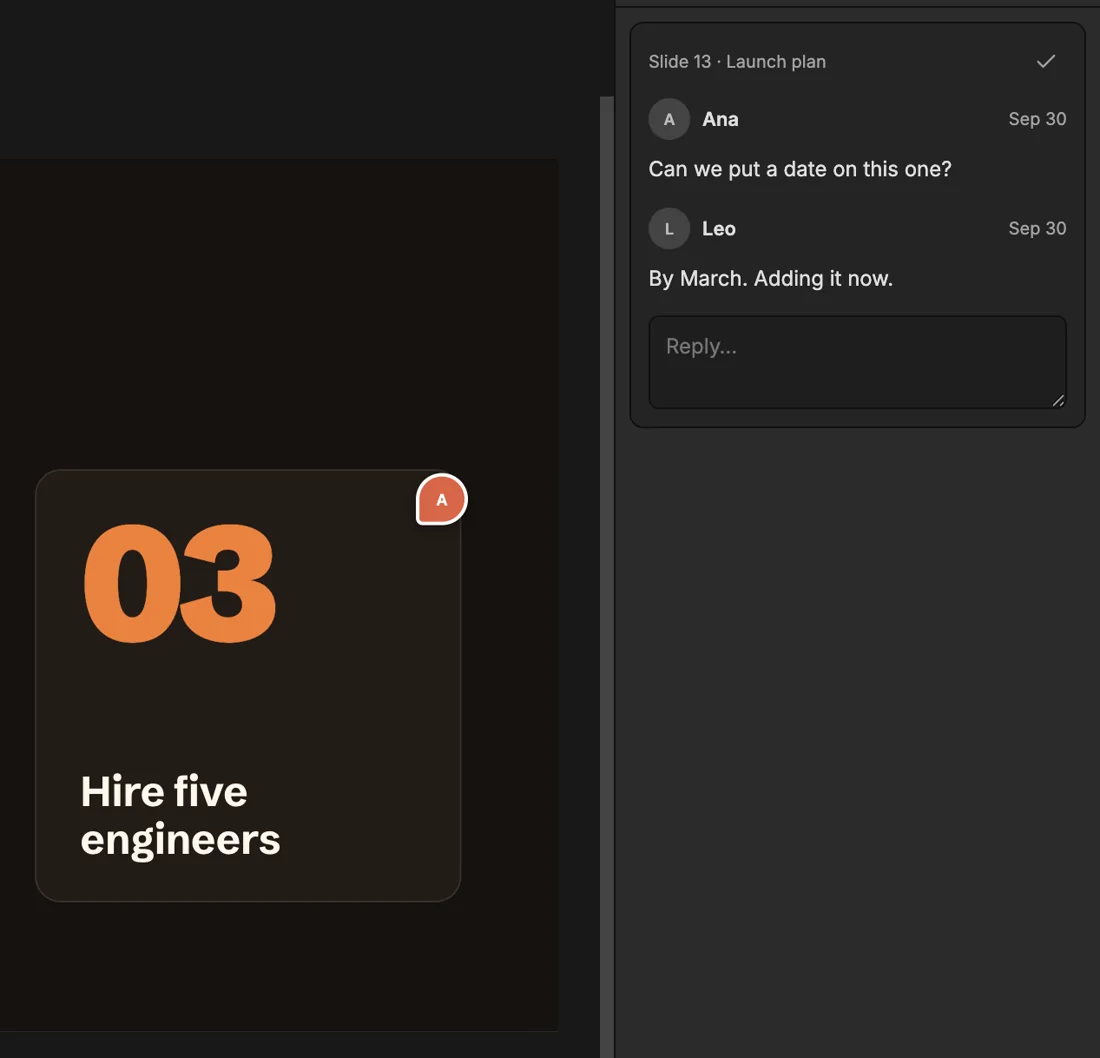Click Ana's avatar in the comment thread
The height and width of the screenshot is (1058, 1100).
coord(669,119)
